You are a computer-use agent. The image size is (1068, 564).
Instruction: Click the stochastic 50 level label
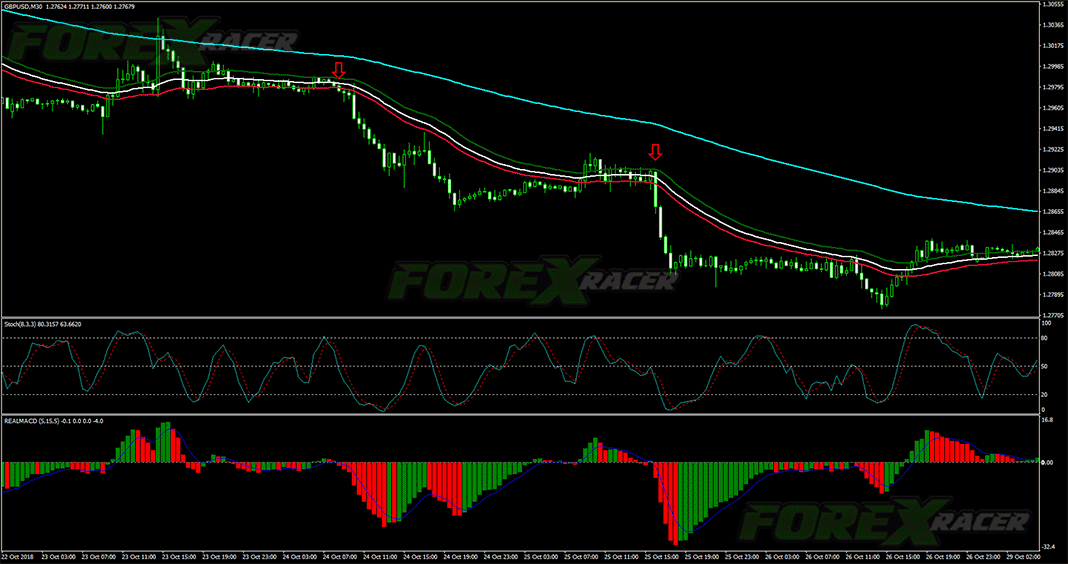coord(1046,366)
